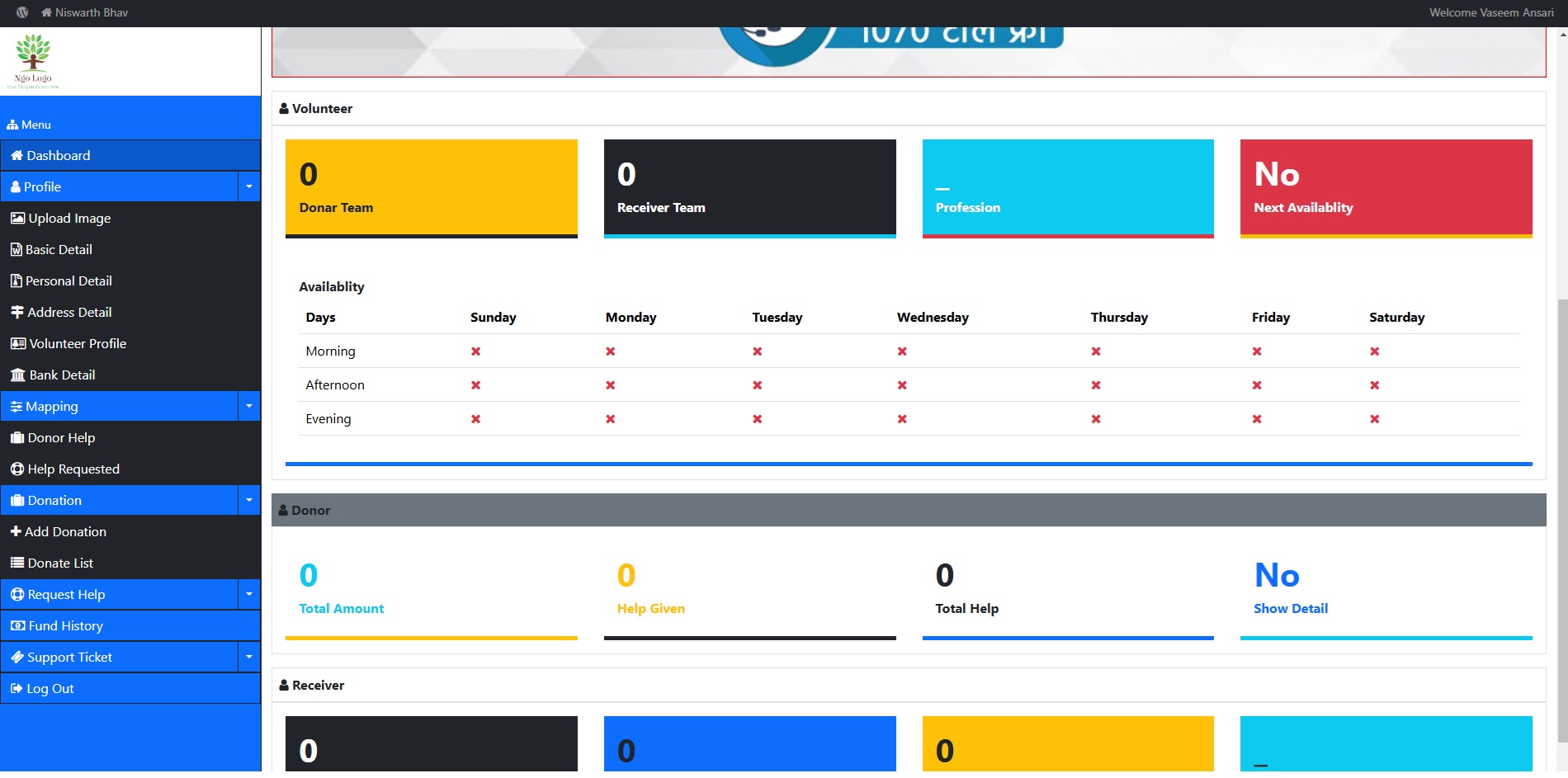Image resolution: width=1568 pixels, height=778 pixels.
Task: Click the Donate List icon
Action: pyautogui.click(x=17, y=563)
